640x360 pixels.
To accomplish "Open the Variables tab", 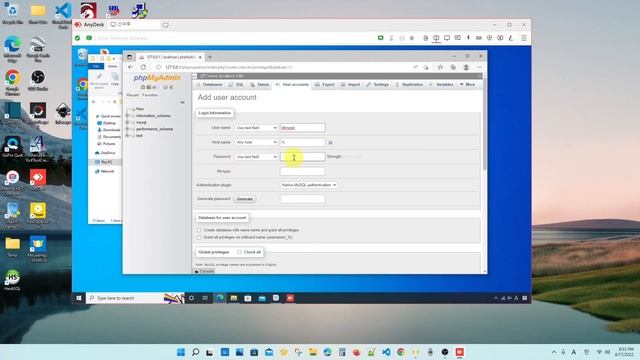I will coord(441,84).
